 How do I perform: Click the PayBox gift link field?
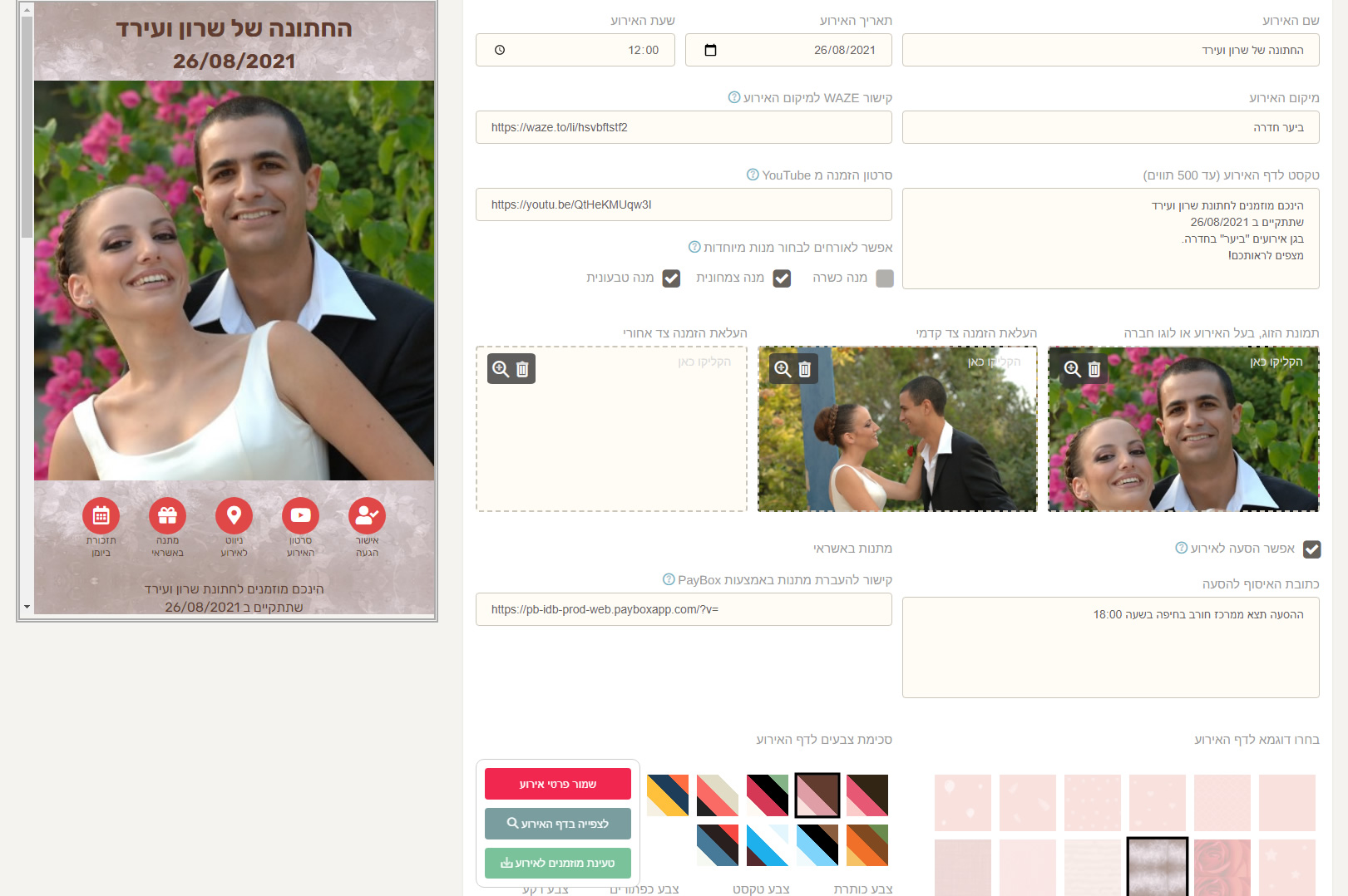point(684,609)
